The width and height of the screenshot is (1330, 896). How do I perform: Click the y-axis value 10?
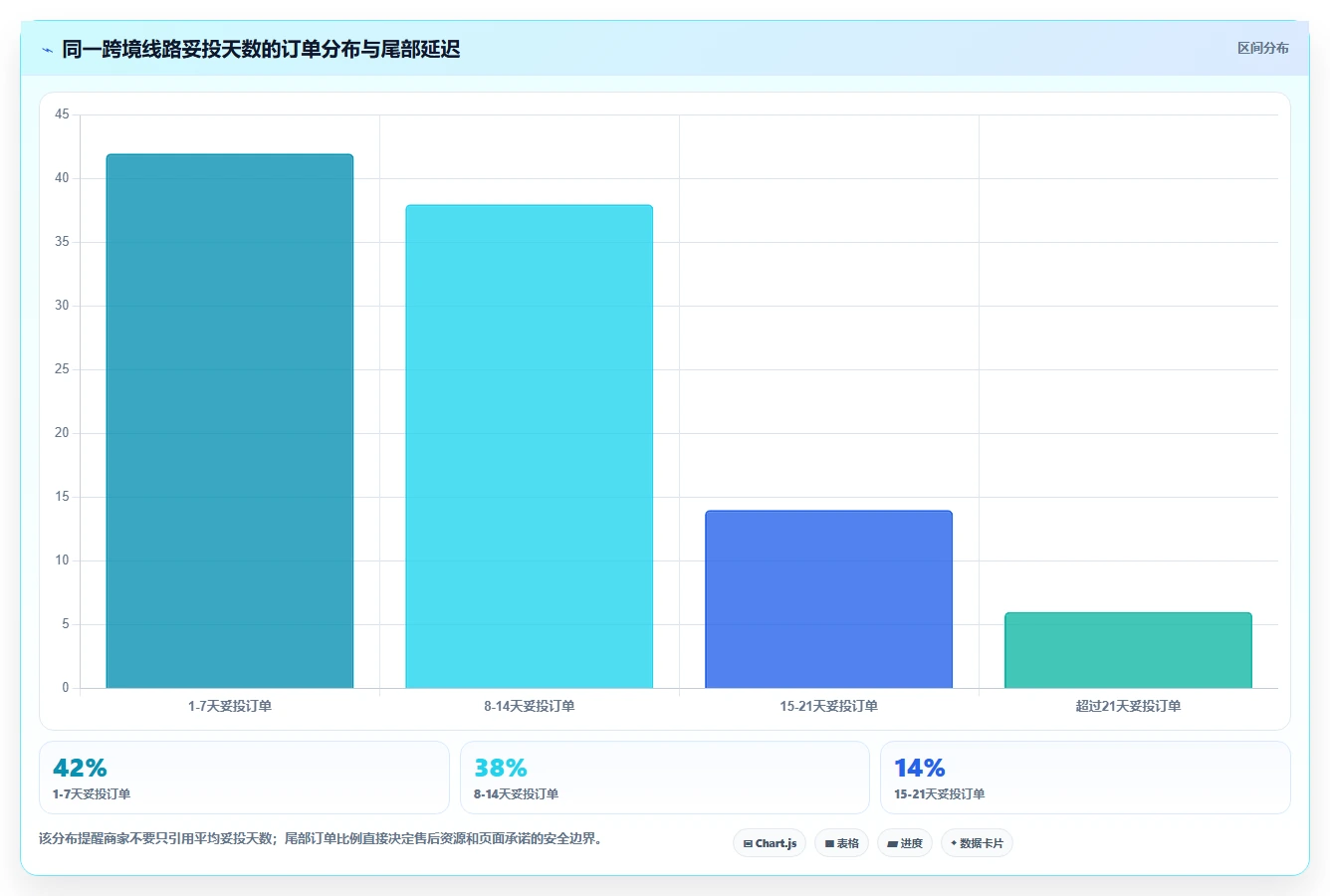[x=62, y=560]
